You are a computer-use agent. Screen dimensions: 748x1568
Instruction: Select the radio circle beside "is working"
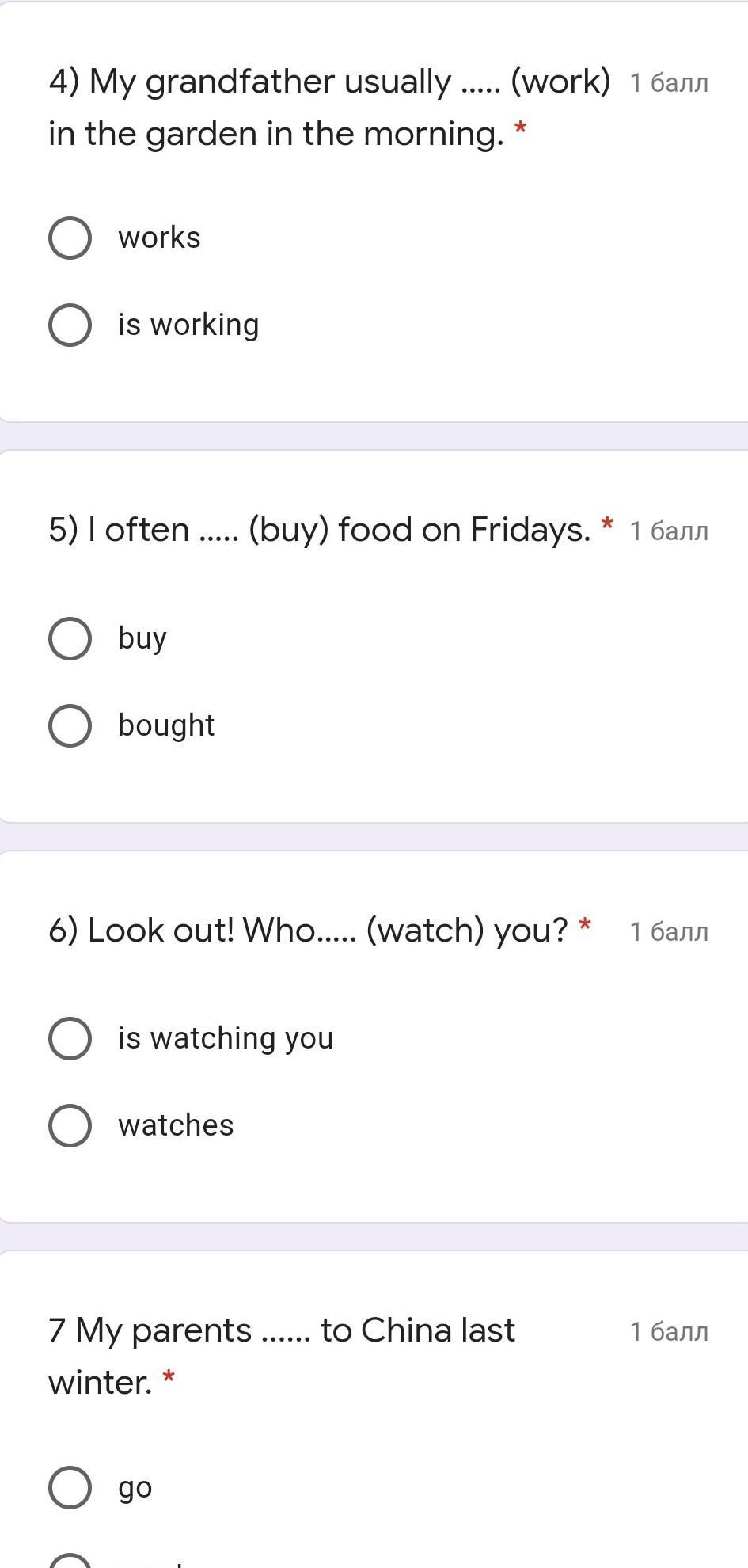(70, 325)
